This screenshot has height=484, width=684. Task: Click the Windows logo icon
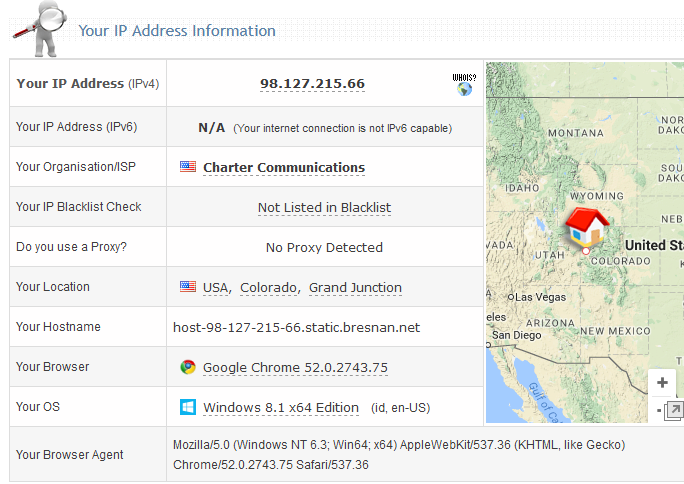[x=188, y=407]
